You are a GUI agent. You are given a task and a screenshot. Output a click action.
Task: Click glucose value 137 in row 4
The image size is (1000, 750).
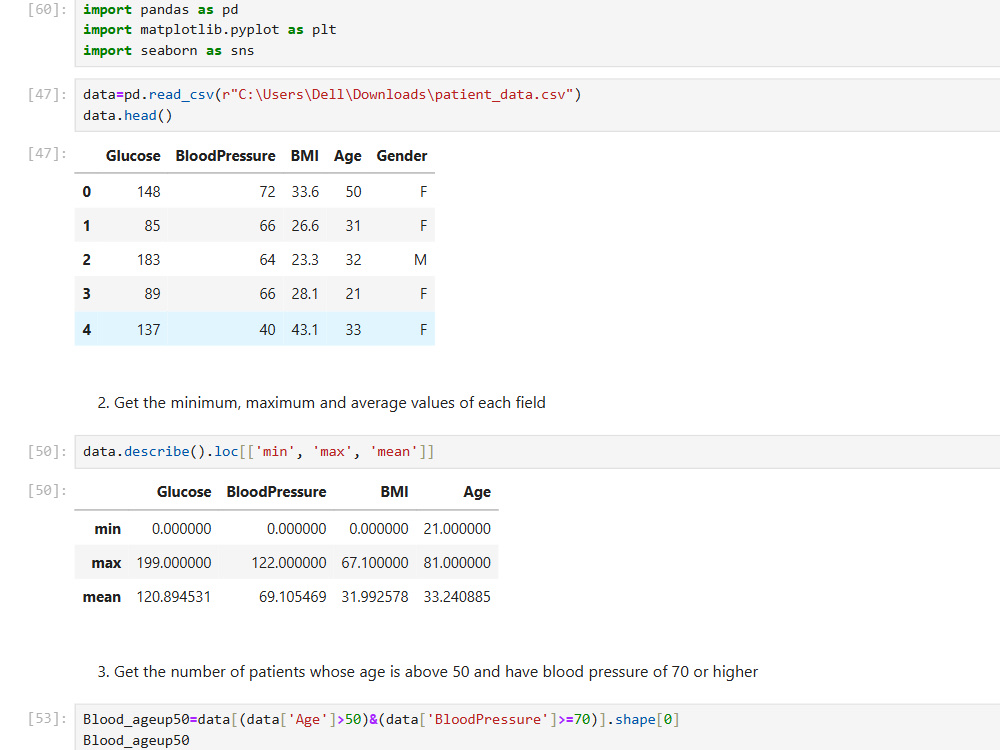coord(149,330)
